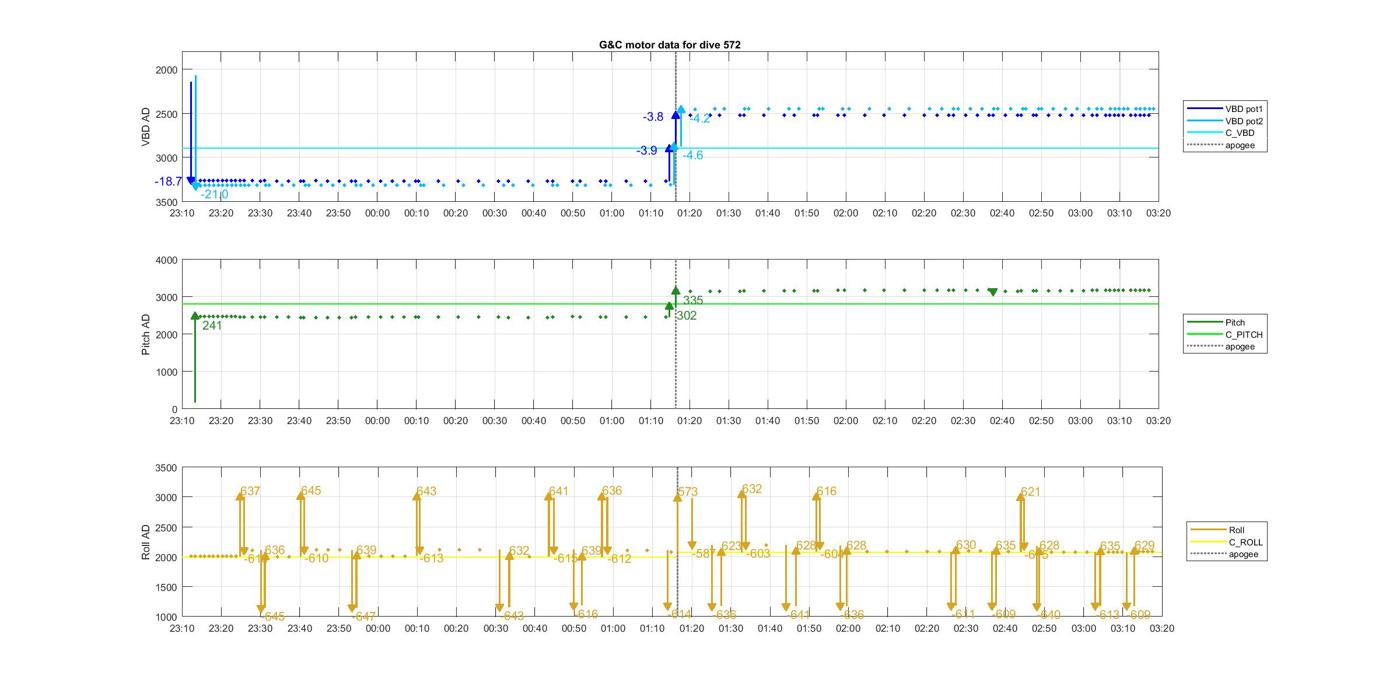
Task: Click the 'Pitch AD' y-axis label
Action: pyautogui.click(x=146, y=334)
